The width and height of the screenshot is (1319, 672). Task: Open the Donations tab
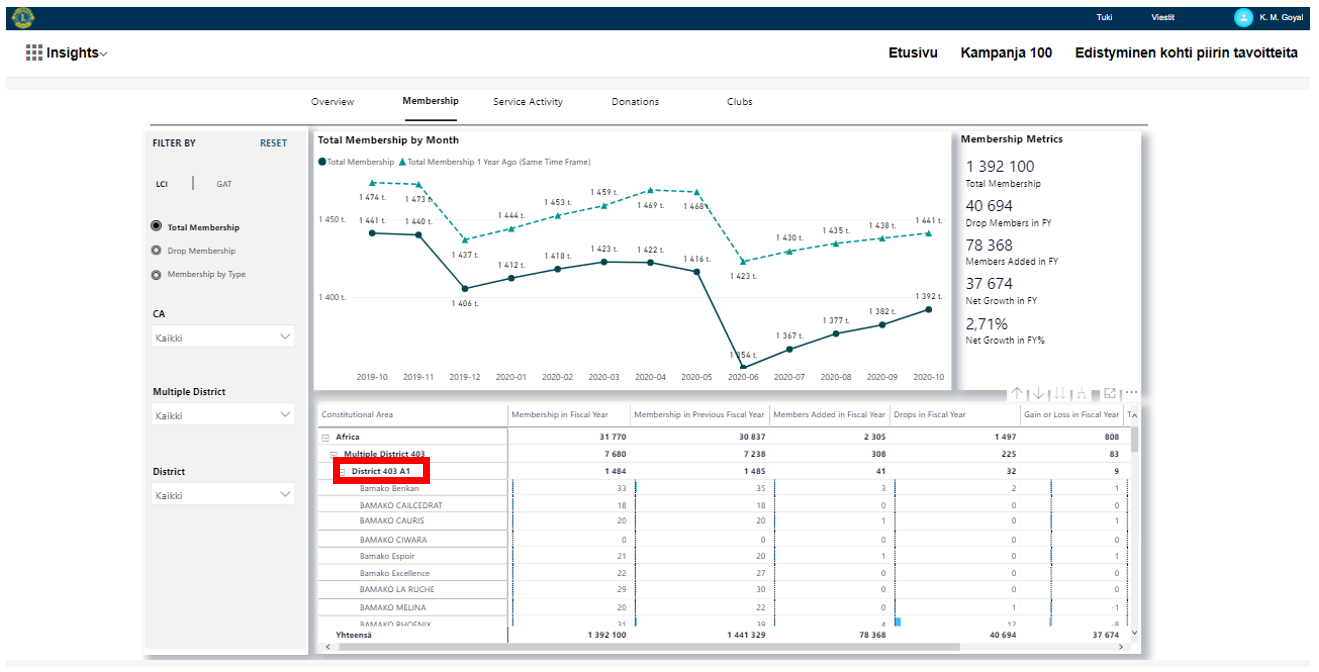635,102
